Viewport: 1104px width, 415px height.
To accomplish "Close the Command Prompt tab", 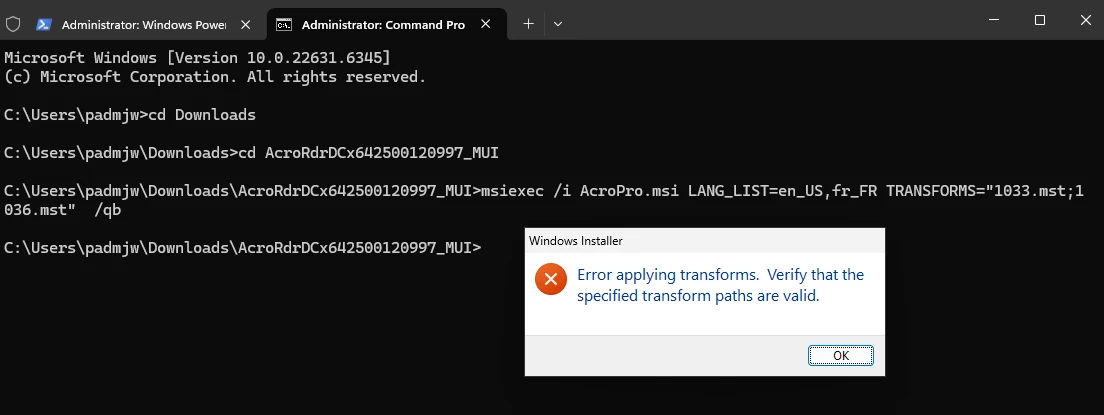I will (485, 24).
